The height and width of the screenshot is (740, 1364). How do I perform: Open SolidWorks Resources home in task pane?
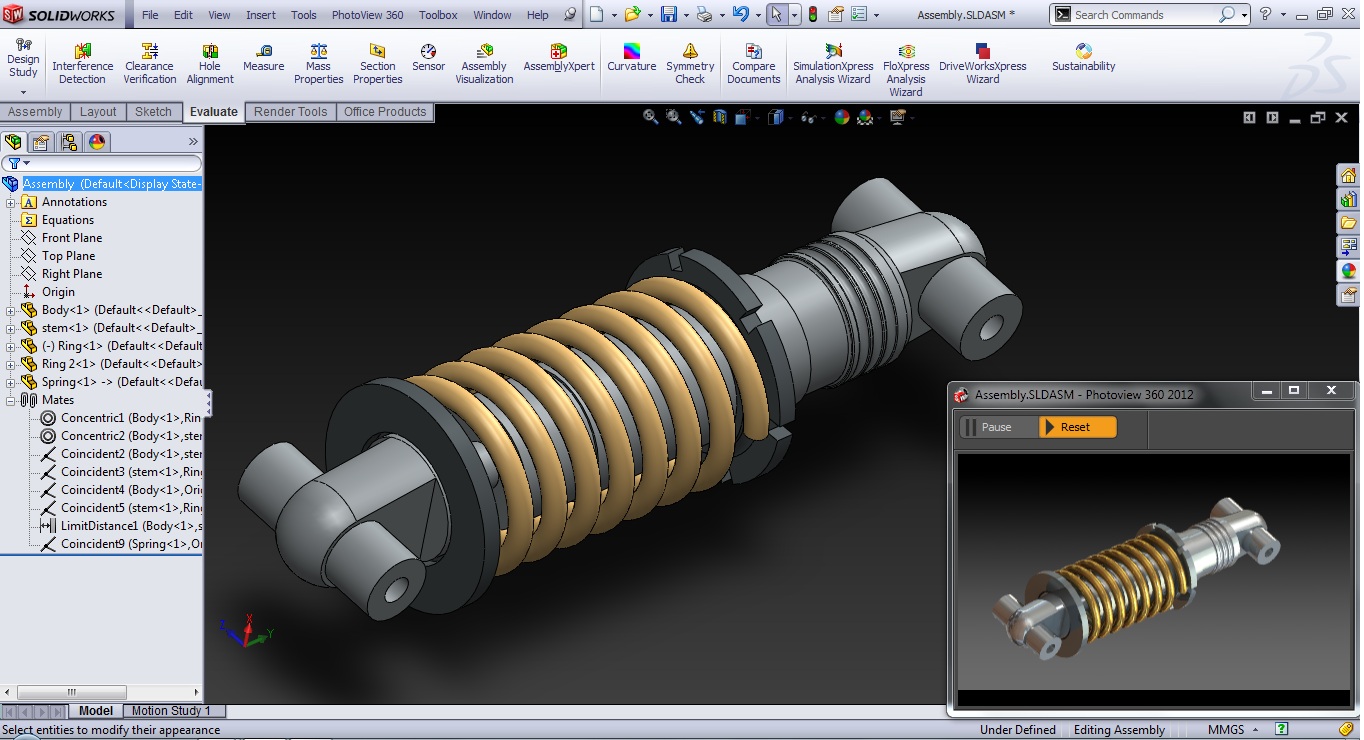pos(1349,175)
